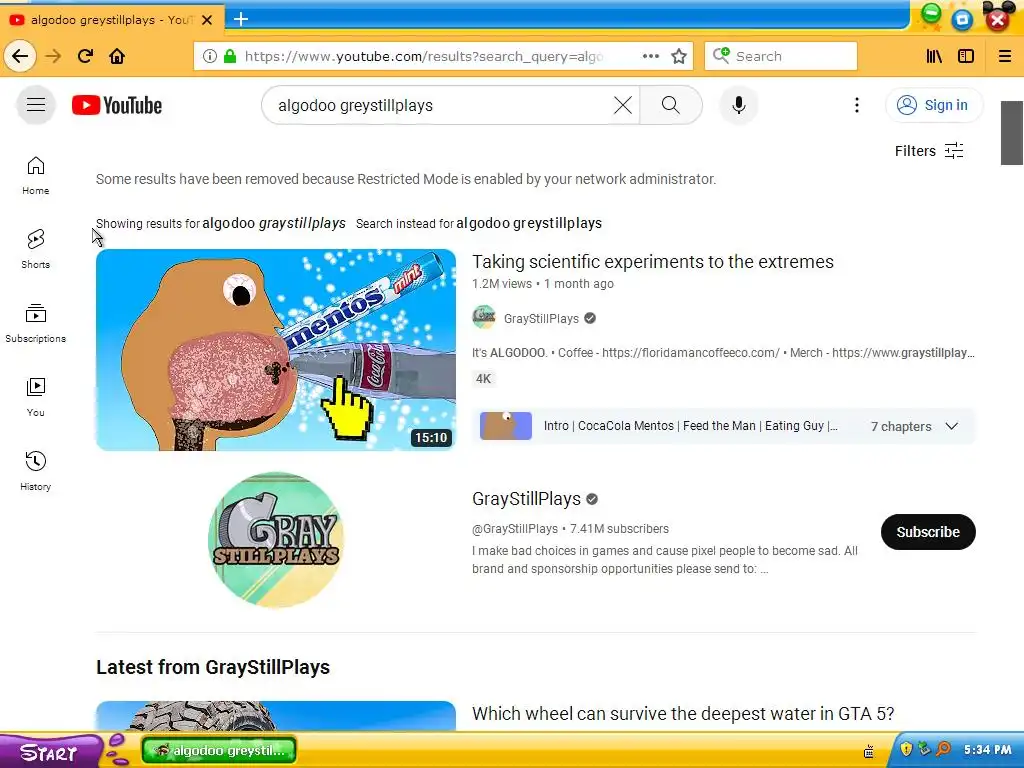Open Which wheel can survive GTA 5 video
The height and width of the screenshot is (768, 1024).
[683, 714]
